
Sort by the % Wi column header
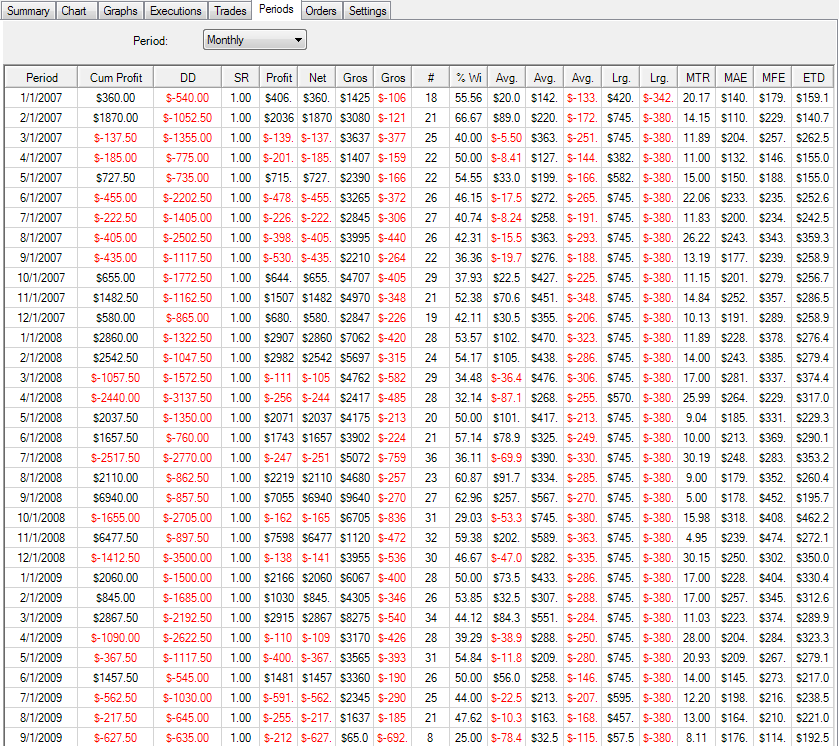469,78
